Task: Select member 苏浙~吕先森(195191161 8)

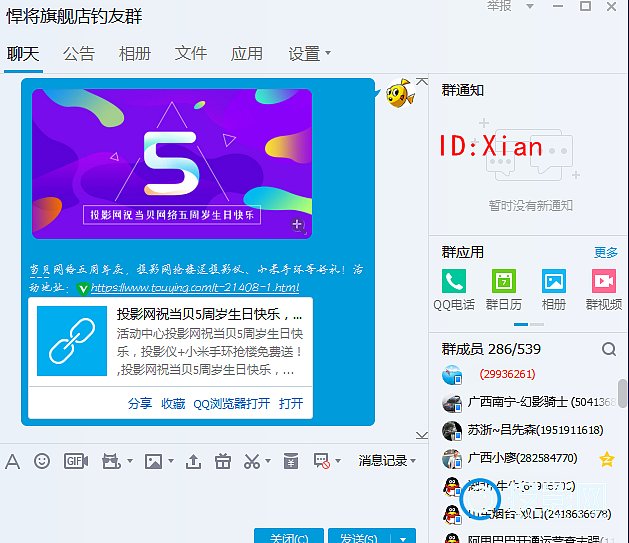Action: click(529, 430)
